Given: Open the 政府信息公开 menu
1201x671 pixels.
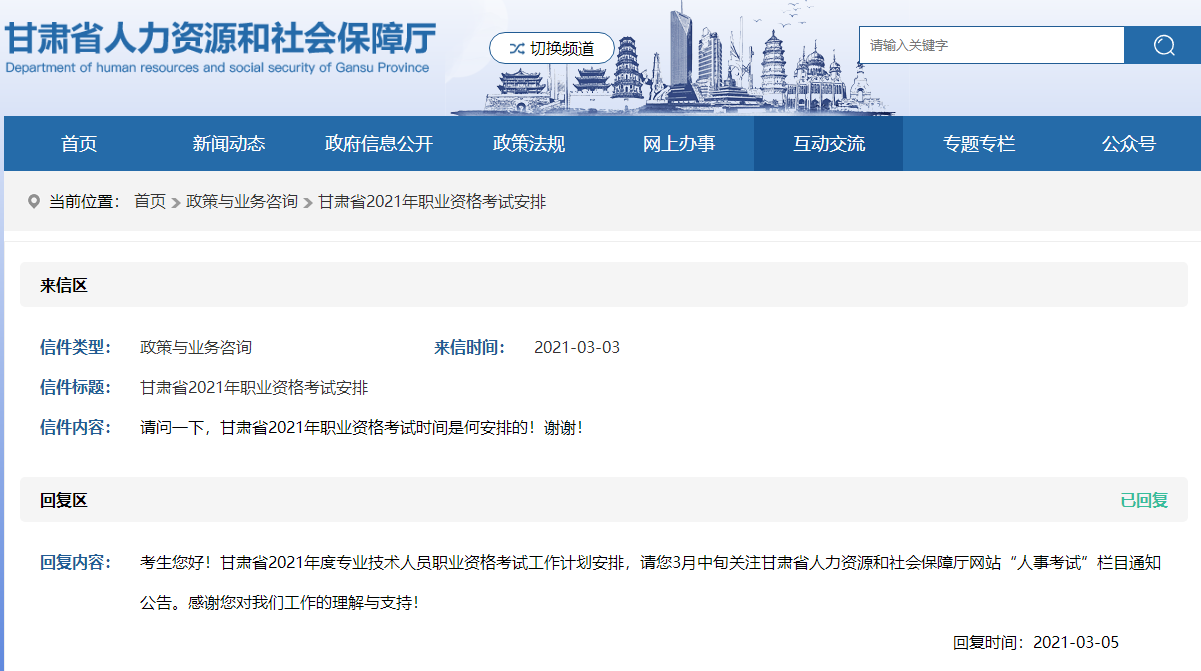Looking at the screenshot, I should (378, 143).
